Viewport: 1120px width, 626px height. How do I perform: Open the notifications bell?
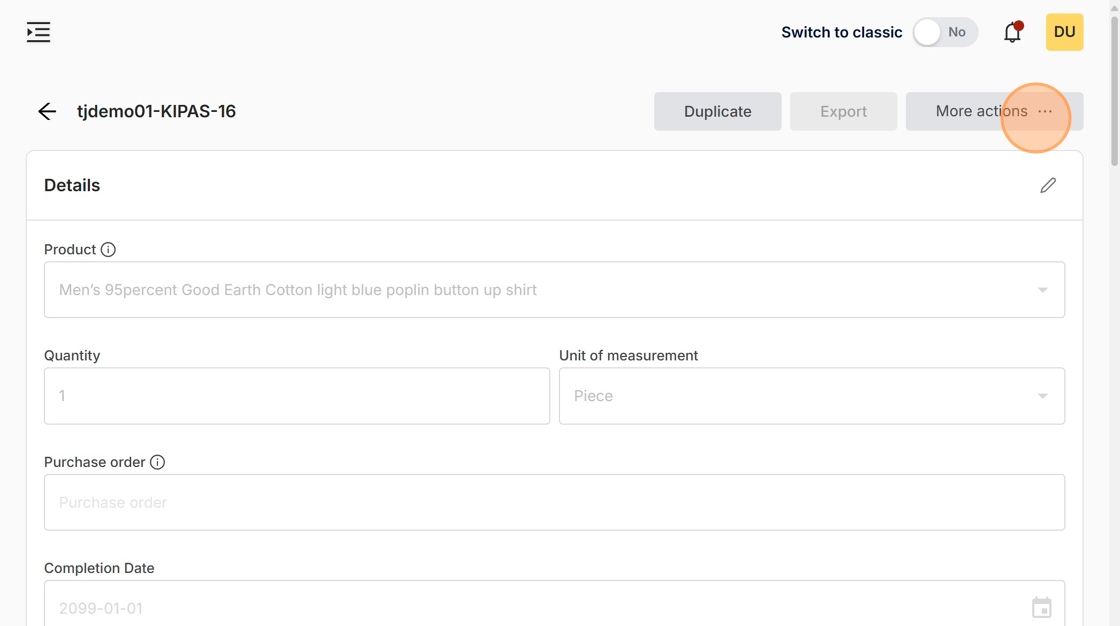[x=1012, y=32]
